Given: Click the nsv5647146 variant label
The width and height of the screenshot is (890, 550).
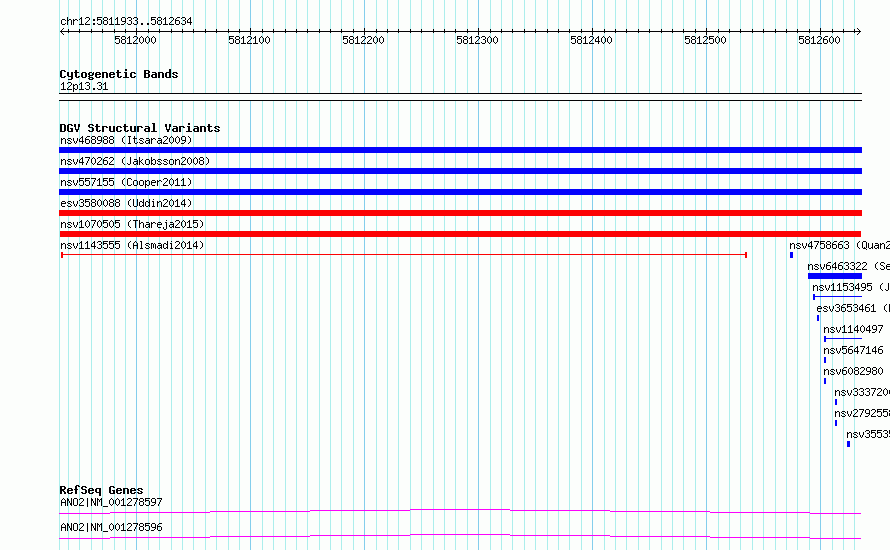Looking at the screenshot, I should click(x=853, y=350).
